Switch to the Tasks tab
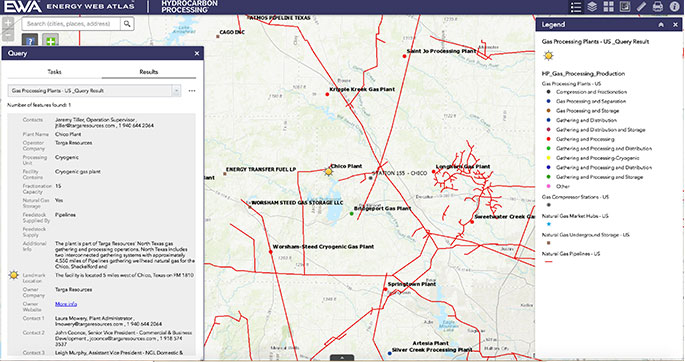The image size is (685, 362). point(54,72)
